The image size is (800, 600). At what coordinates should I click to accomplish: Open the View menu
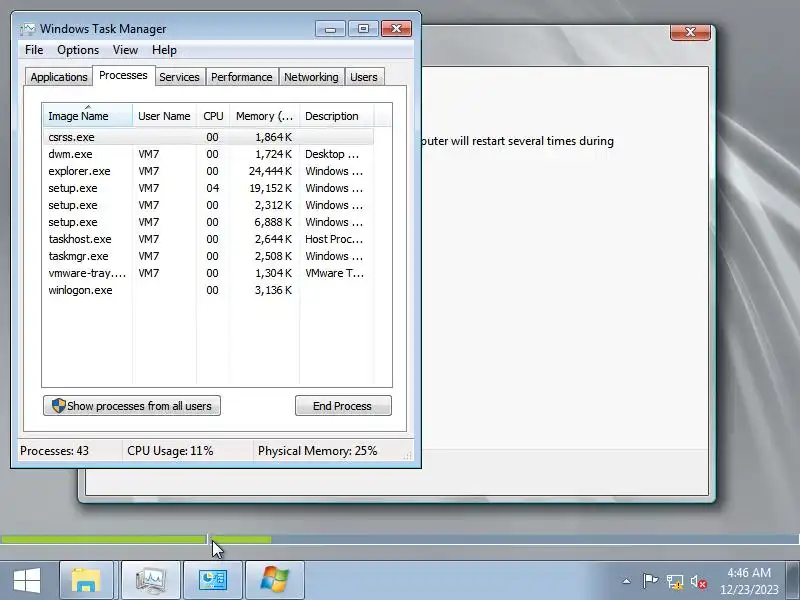(x=126, y=50)
